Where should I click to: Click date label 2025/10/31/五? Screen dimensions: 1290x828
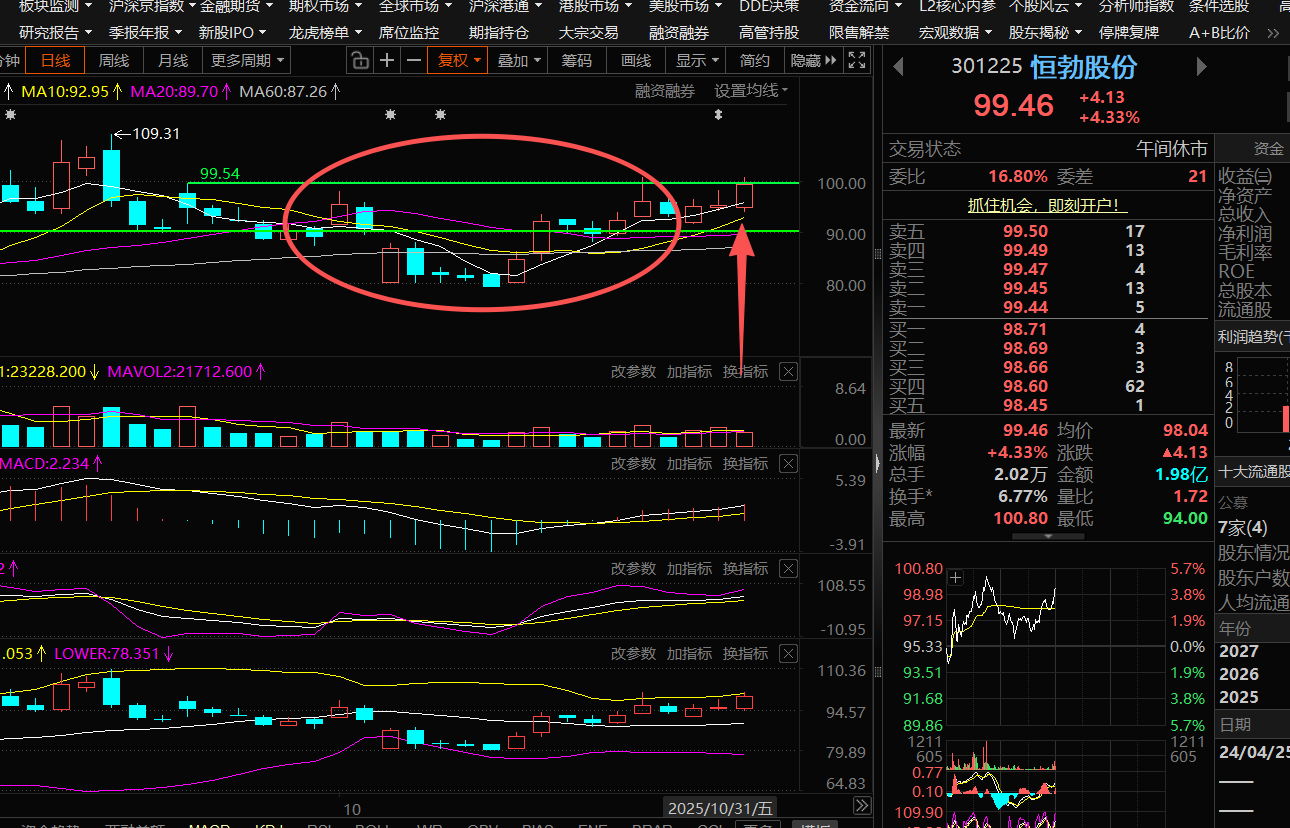tap(720, 808)
